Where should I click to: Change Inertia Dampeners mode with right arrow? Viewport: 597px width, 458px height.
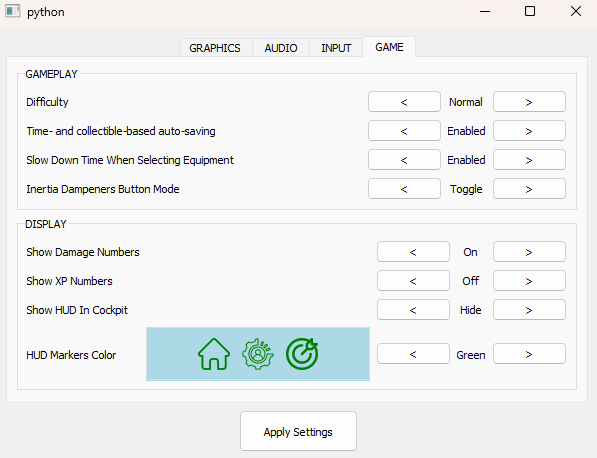click(529, 189)
